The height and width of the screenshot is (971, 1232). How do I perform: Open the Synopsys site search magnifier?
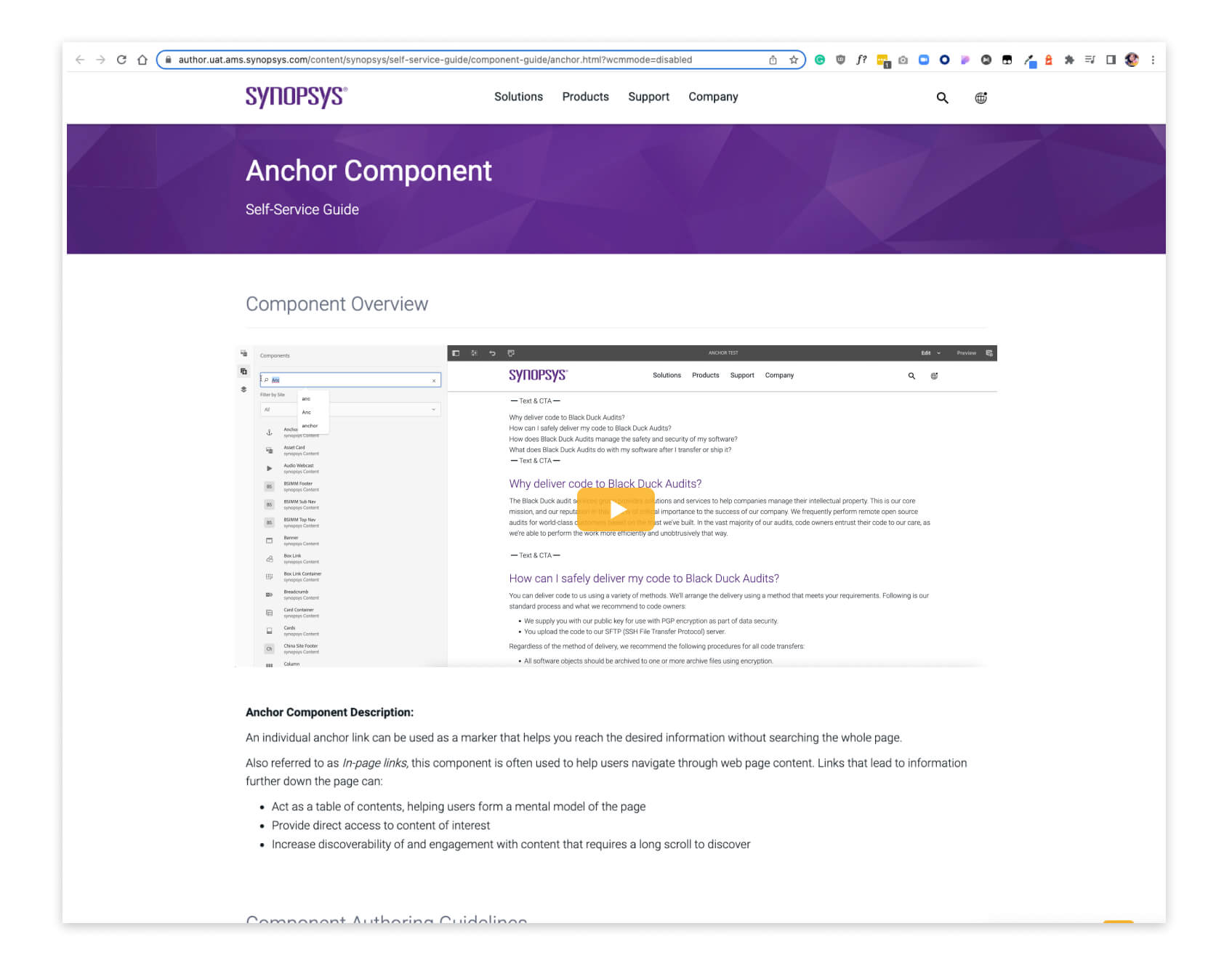pyautogui.click(x=942, y=97)
